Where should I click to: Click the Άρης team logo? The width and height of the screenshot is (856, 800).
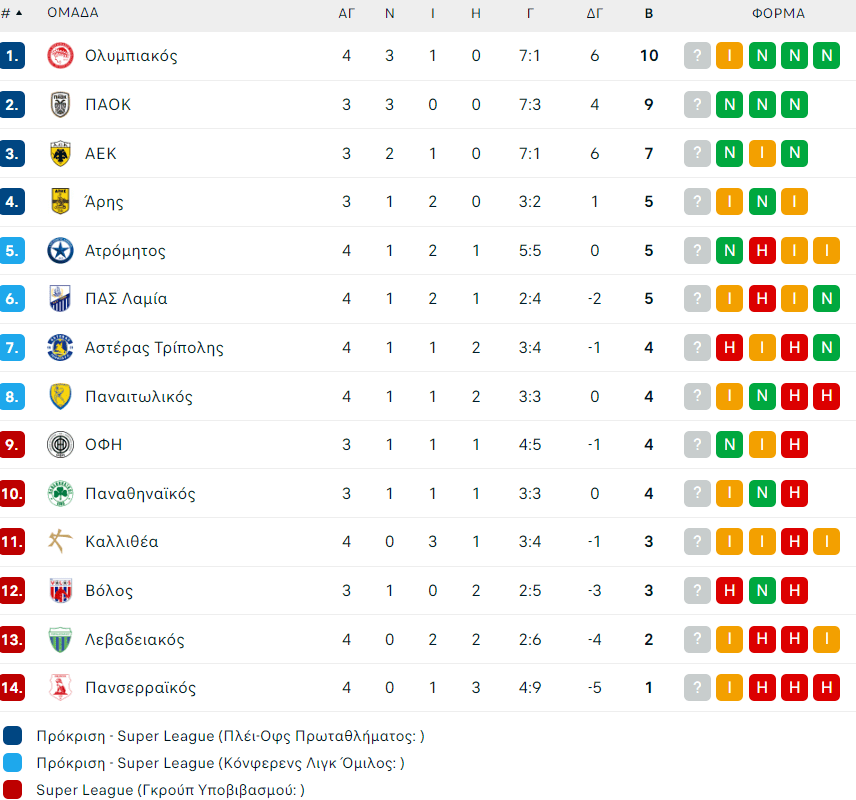[60, 202]
